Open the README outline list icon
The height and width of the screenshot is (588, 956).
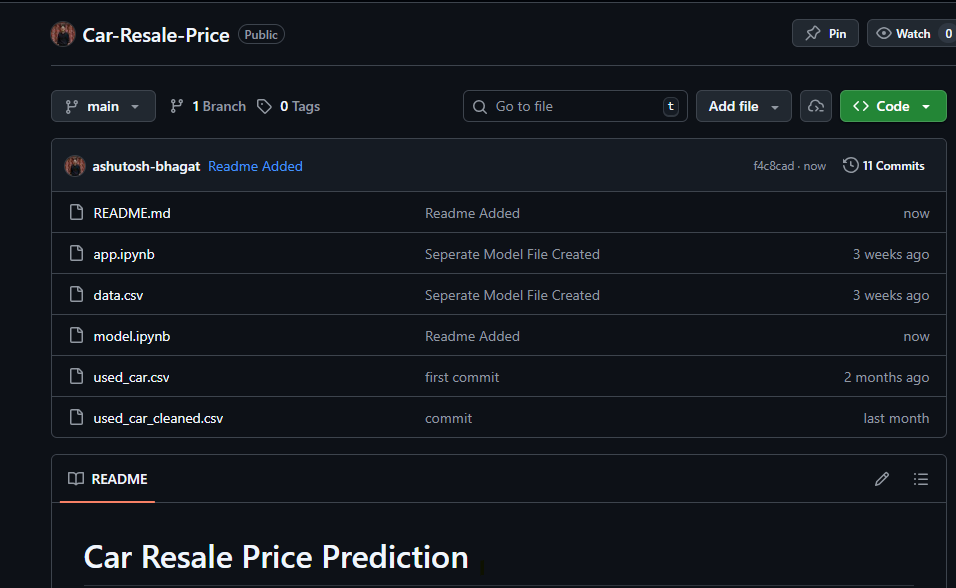[x=921, y=479]
